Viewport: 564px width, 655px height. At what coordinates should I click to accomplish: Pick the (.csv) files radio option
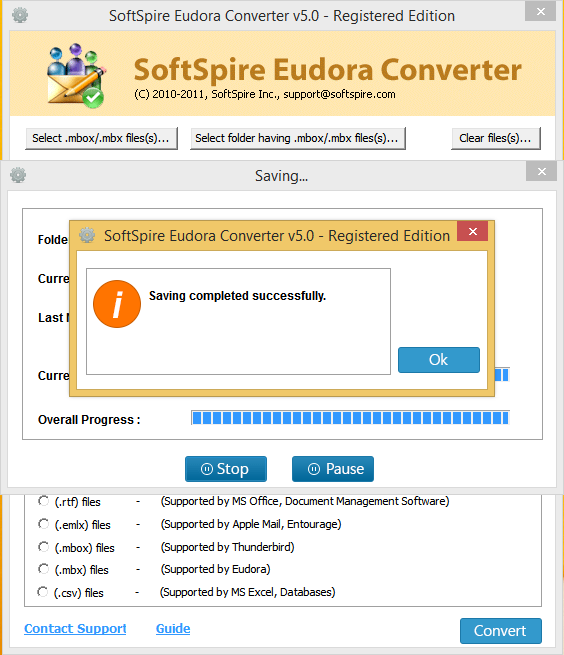tap(42, 592)
